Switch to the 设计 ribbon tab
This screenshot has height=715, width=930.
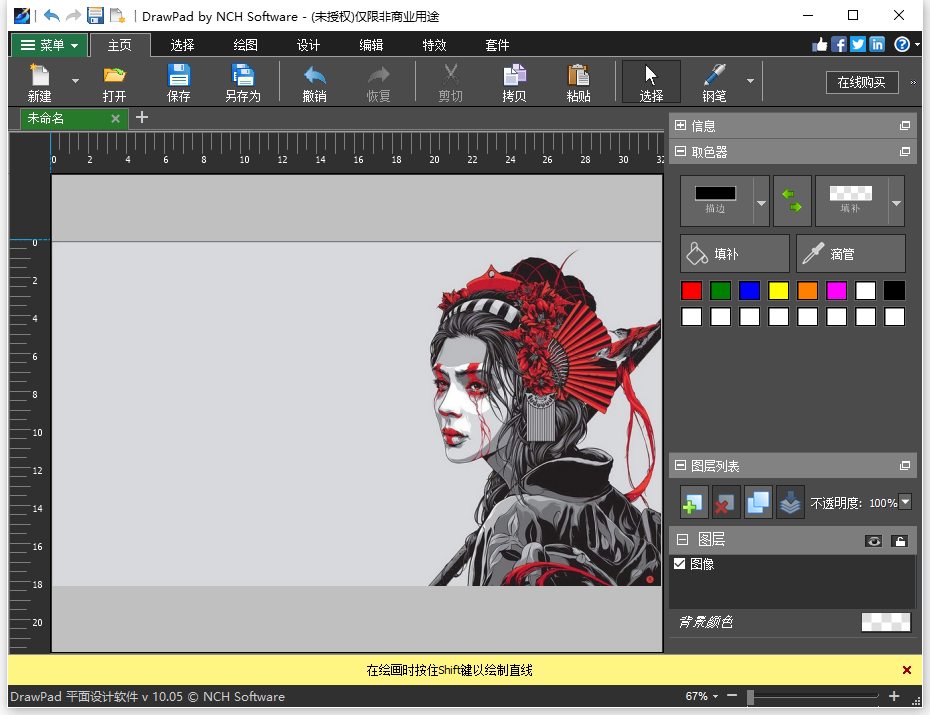[308, 45]
